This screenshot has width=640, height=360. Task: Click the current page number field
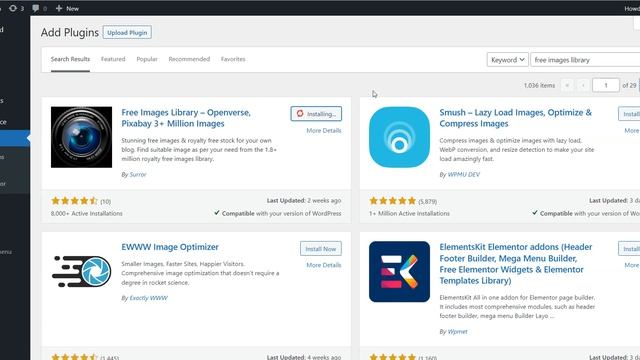click(606, 85)
